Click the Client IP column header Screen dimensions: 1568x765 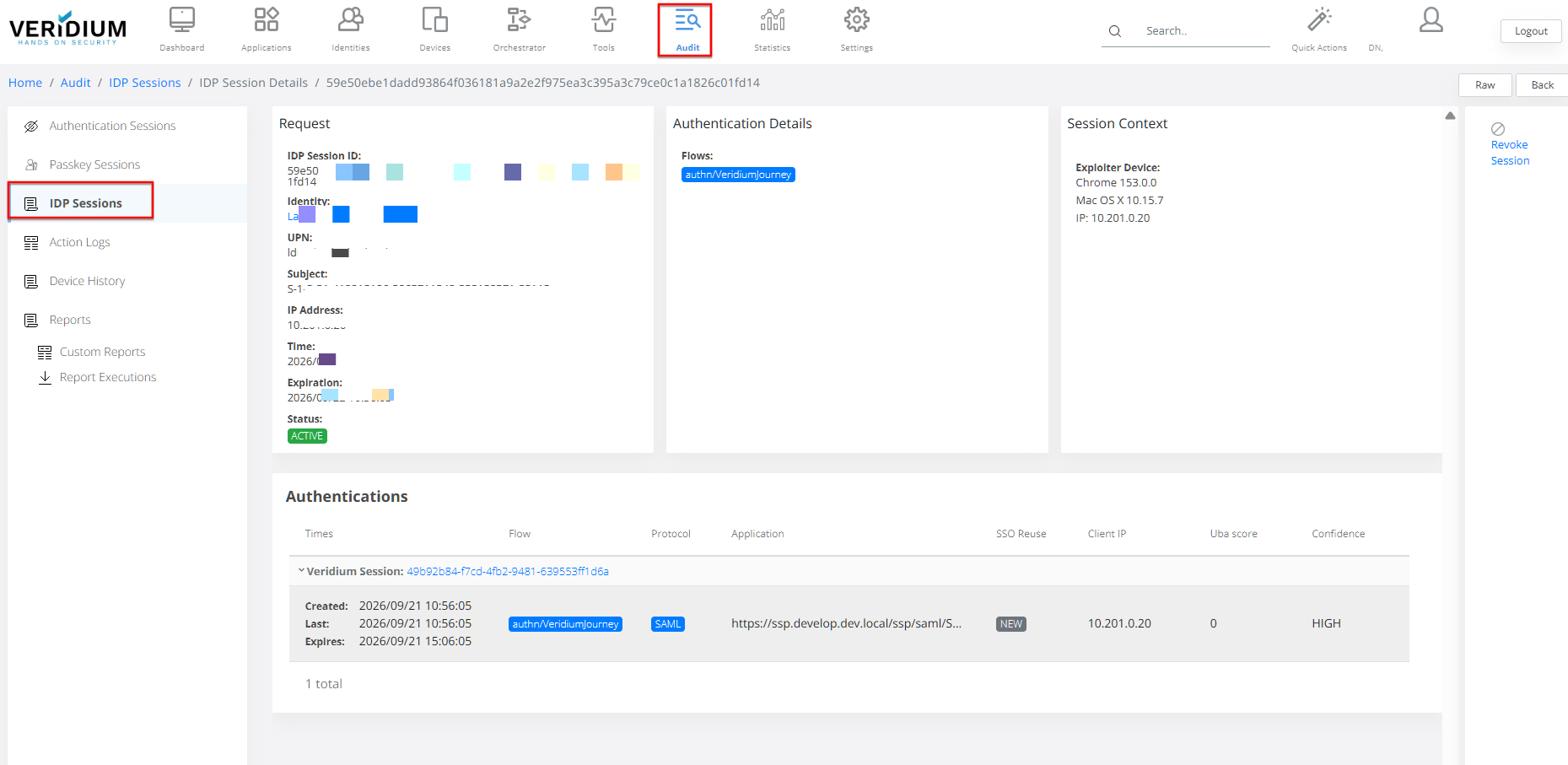coord(1107,534)
